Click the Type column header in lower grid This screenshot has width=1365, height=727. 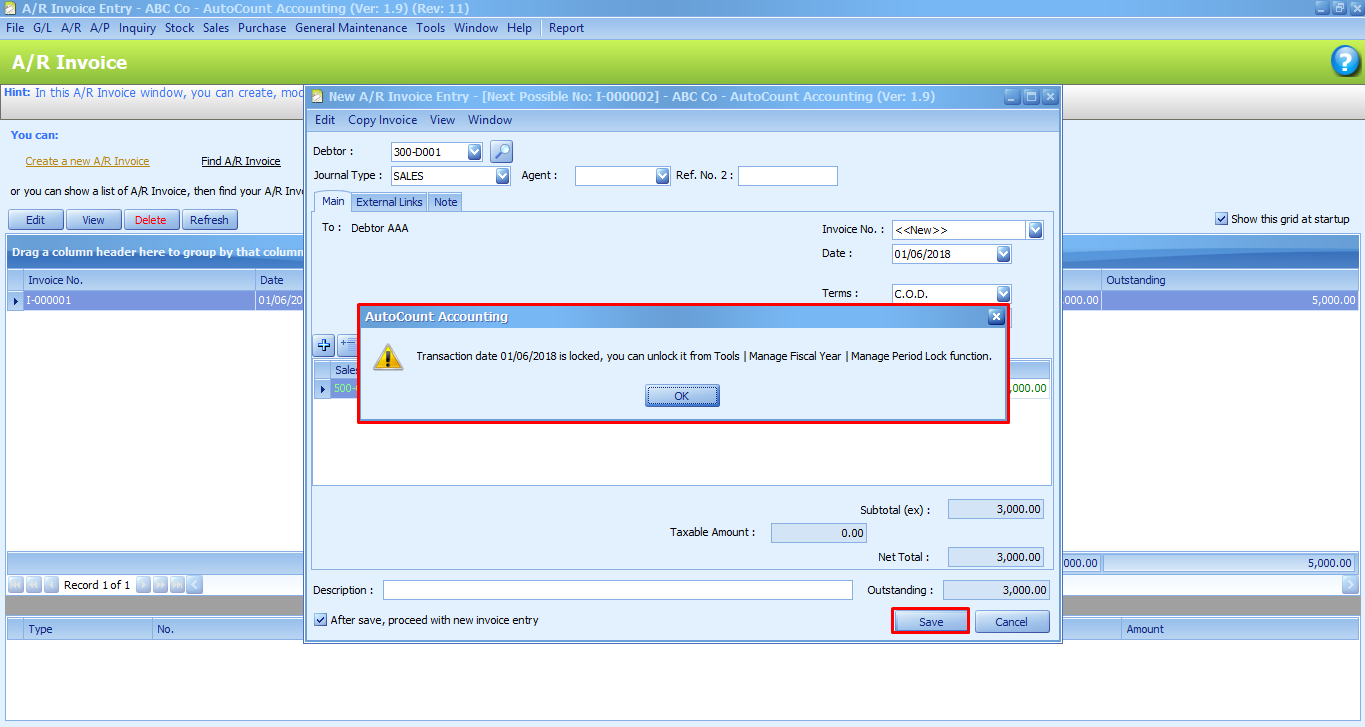(88, 629)
